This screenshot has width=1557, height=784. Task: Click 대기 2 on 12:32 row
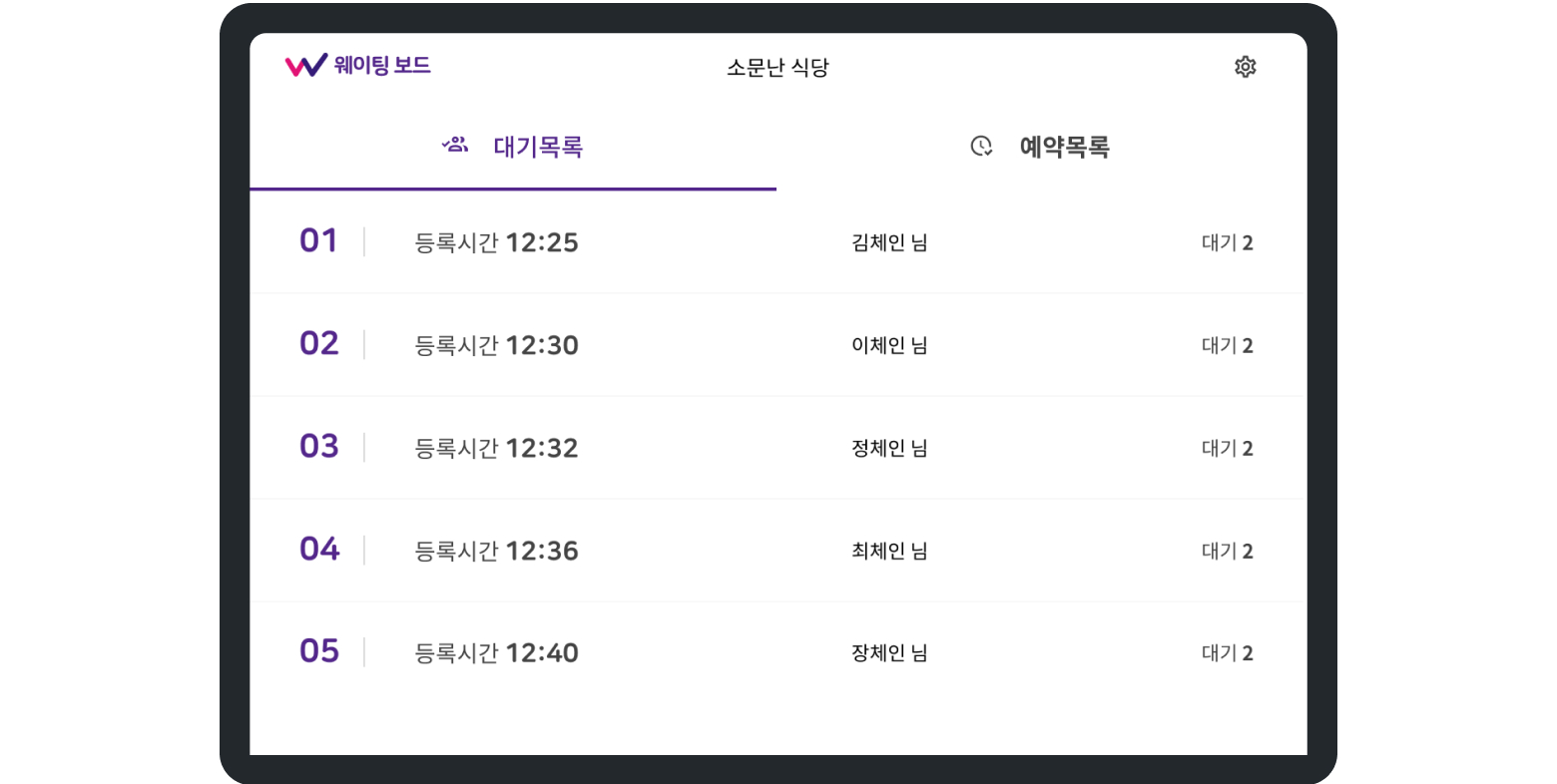point(1227,448)
